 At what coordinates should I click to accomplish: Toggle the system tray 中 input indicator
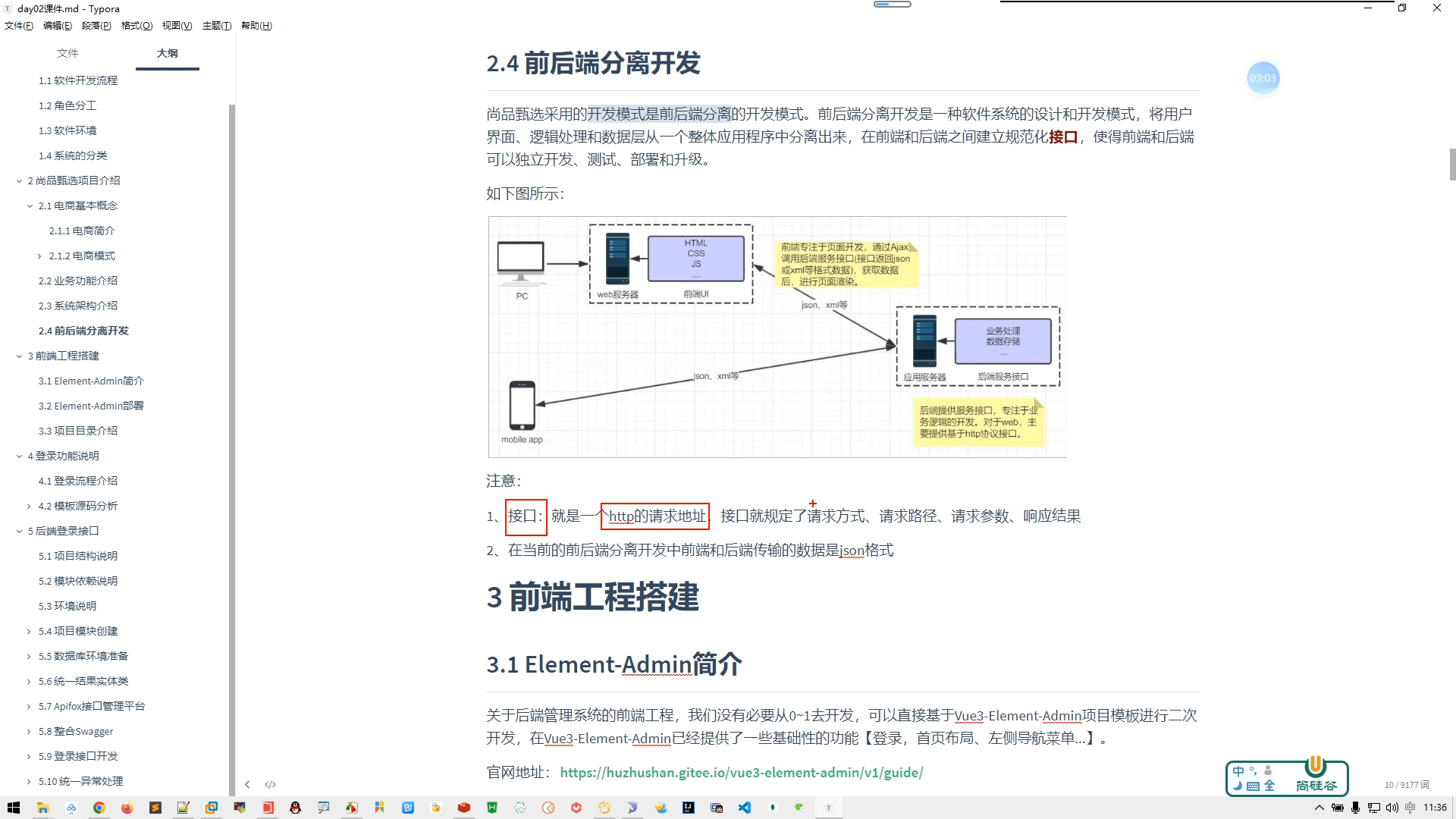[x=1410, y=808]
